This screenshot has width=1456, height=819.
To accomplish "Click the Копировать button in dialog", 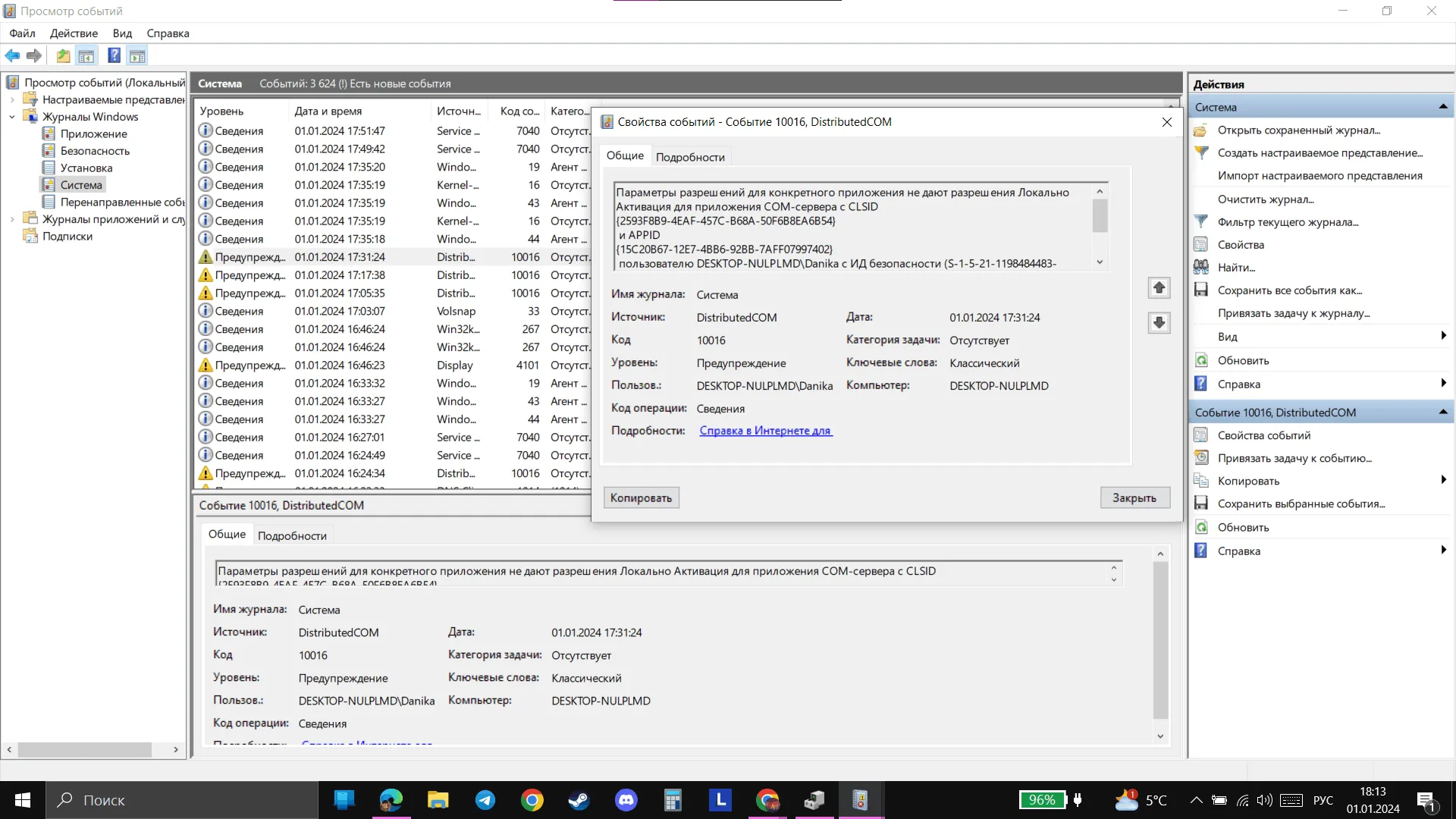I will [642, 497].
